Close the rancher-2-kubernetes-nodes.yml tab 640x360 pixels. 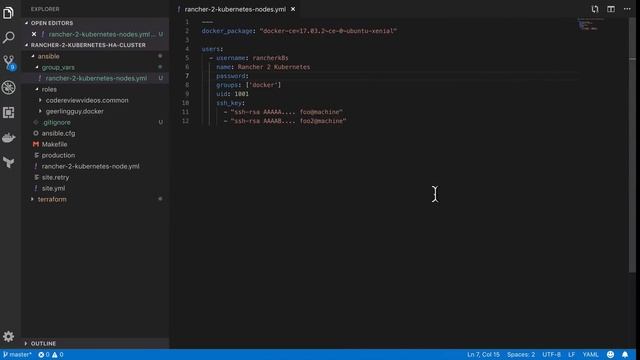pos(293,9)
